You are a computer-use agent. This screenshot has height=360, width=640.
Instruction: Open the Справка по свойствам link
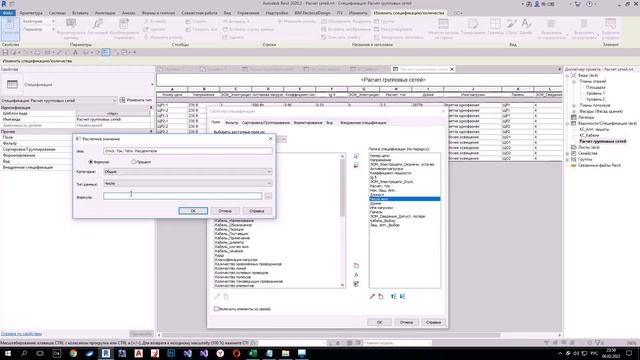click(x=21, y=334)
